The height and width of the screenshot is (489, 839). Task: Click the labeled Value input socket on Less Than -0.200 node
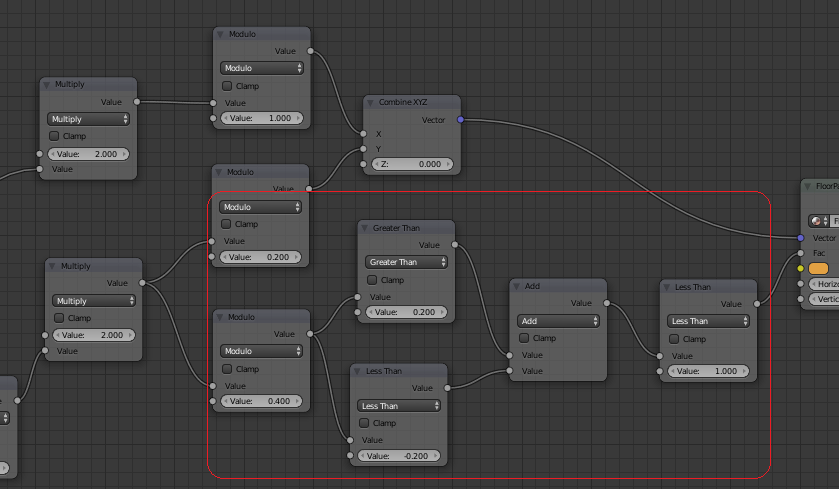coord(350,440)
